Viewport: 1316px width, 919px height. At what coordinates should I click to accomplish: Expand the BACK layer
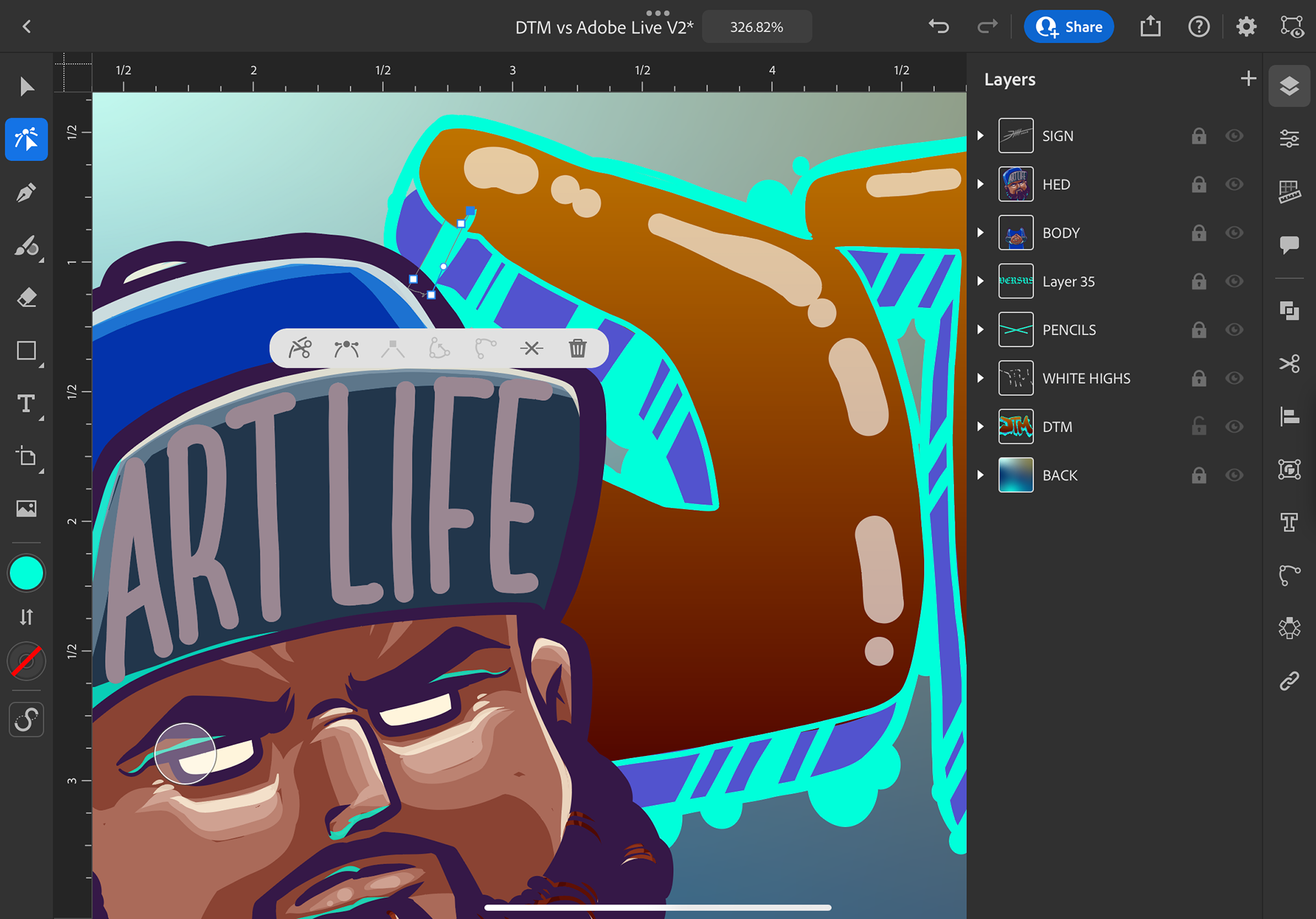981,475
